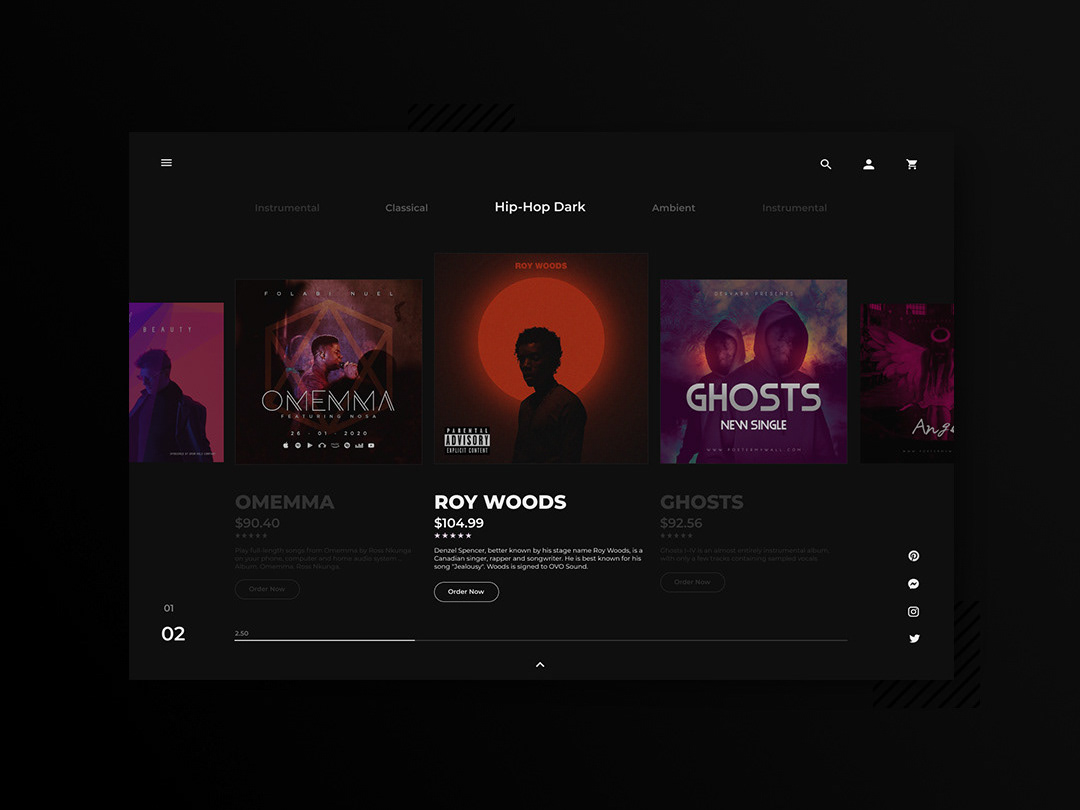Screen dimensions: 1080x810
Task: Go to page 01 indicator
Action: pyautogui.click(x=169, y=608)
